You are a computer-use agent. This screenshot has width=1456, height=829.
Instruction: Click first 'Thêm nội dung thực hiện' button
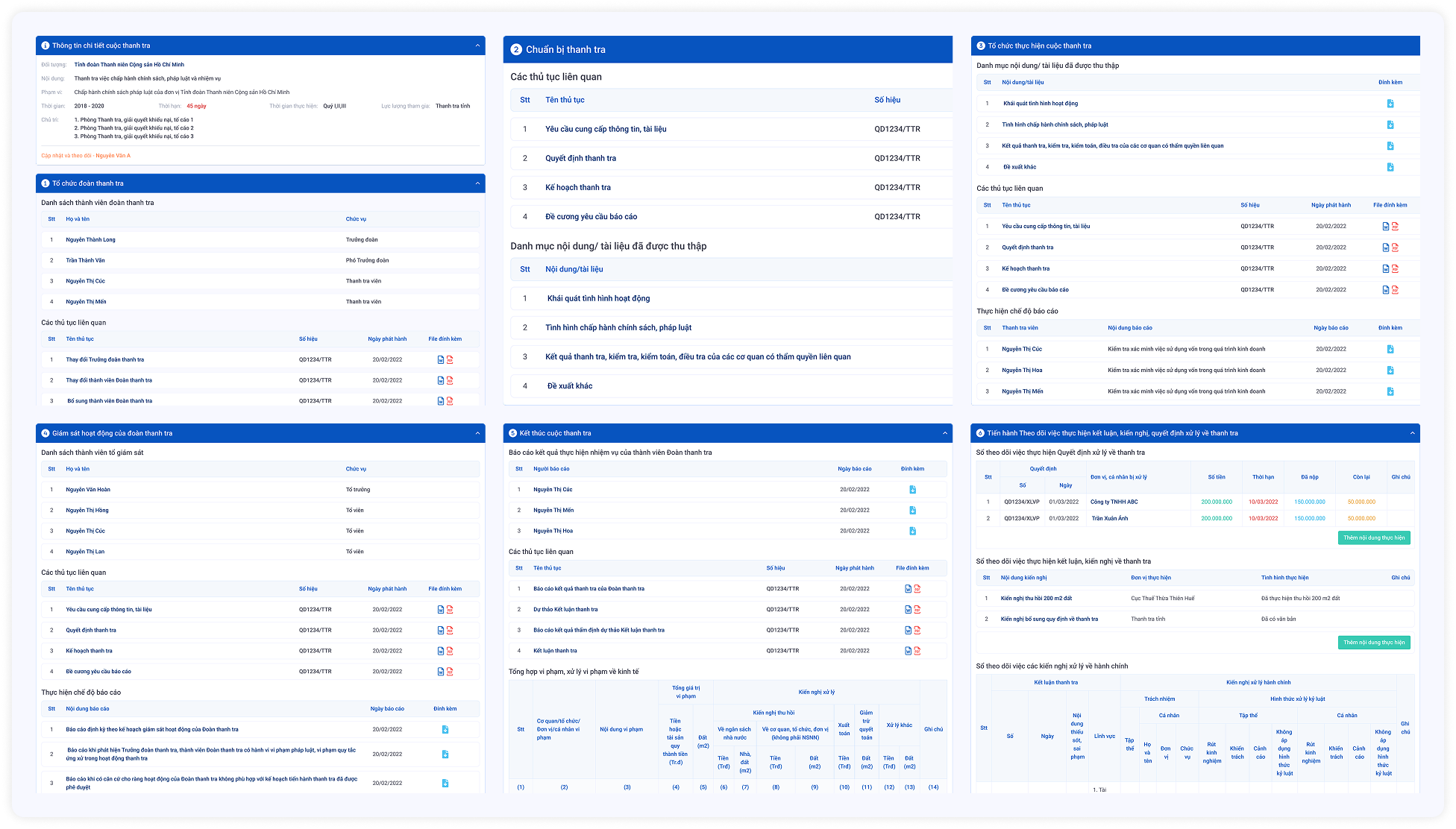[1373, 538]
